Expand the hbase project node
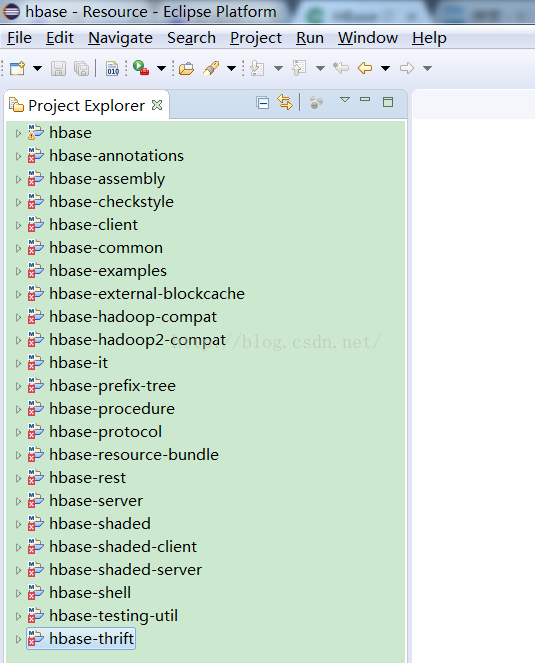The image size is (535, 663). tap(18, 134)
